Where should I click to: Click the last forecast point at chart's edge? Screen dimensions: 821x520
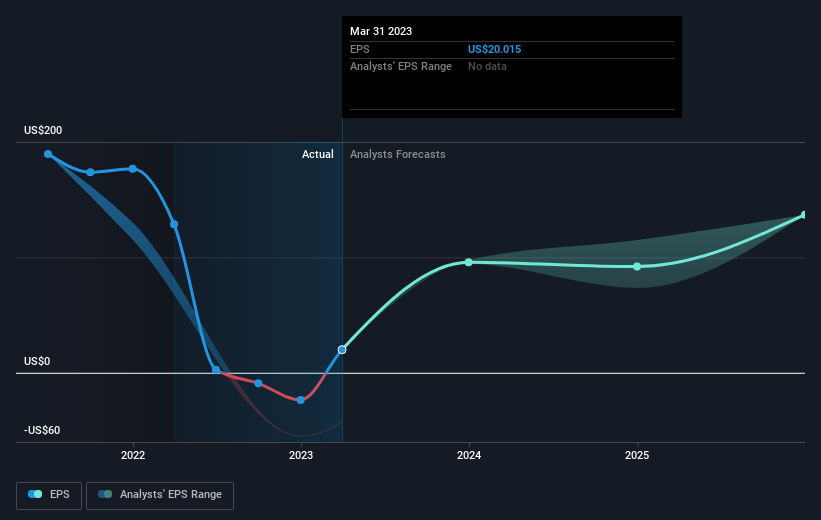coord(804,215)
